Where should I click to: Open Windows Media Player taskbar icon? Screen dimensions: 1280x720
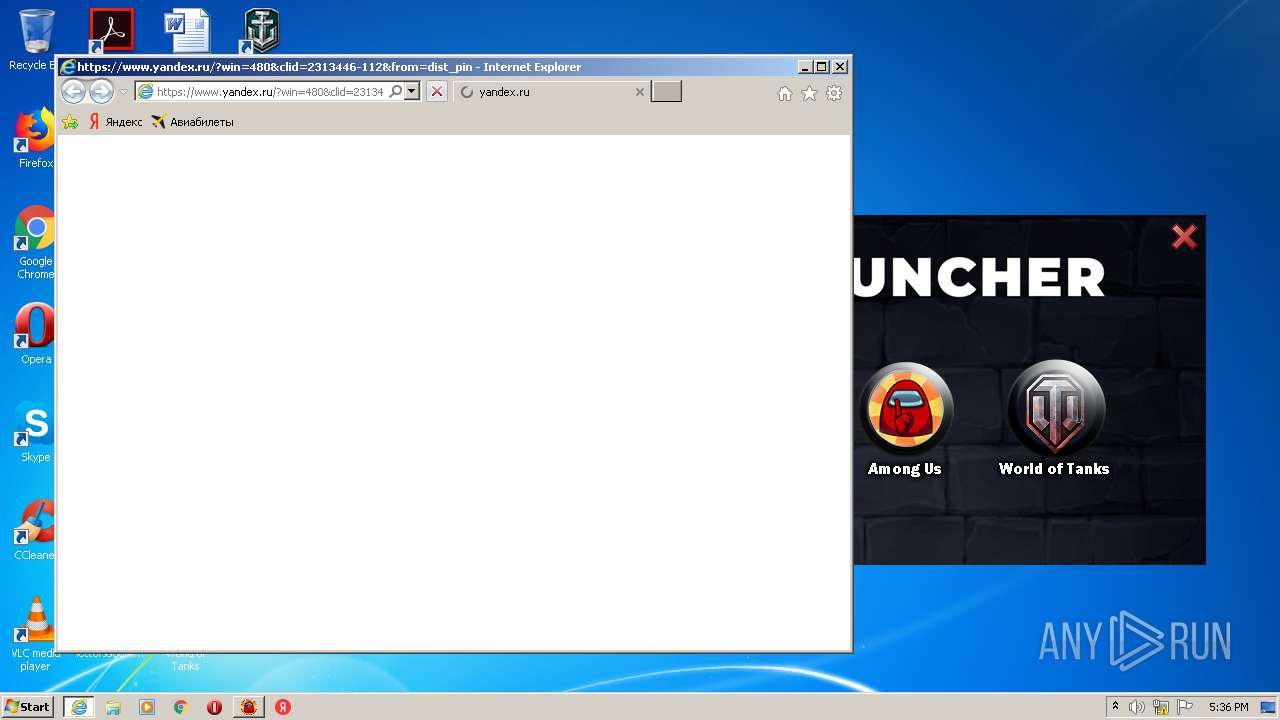(147, 707)
